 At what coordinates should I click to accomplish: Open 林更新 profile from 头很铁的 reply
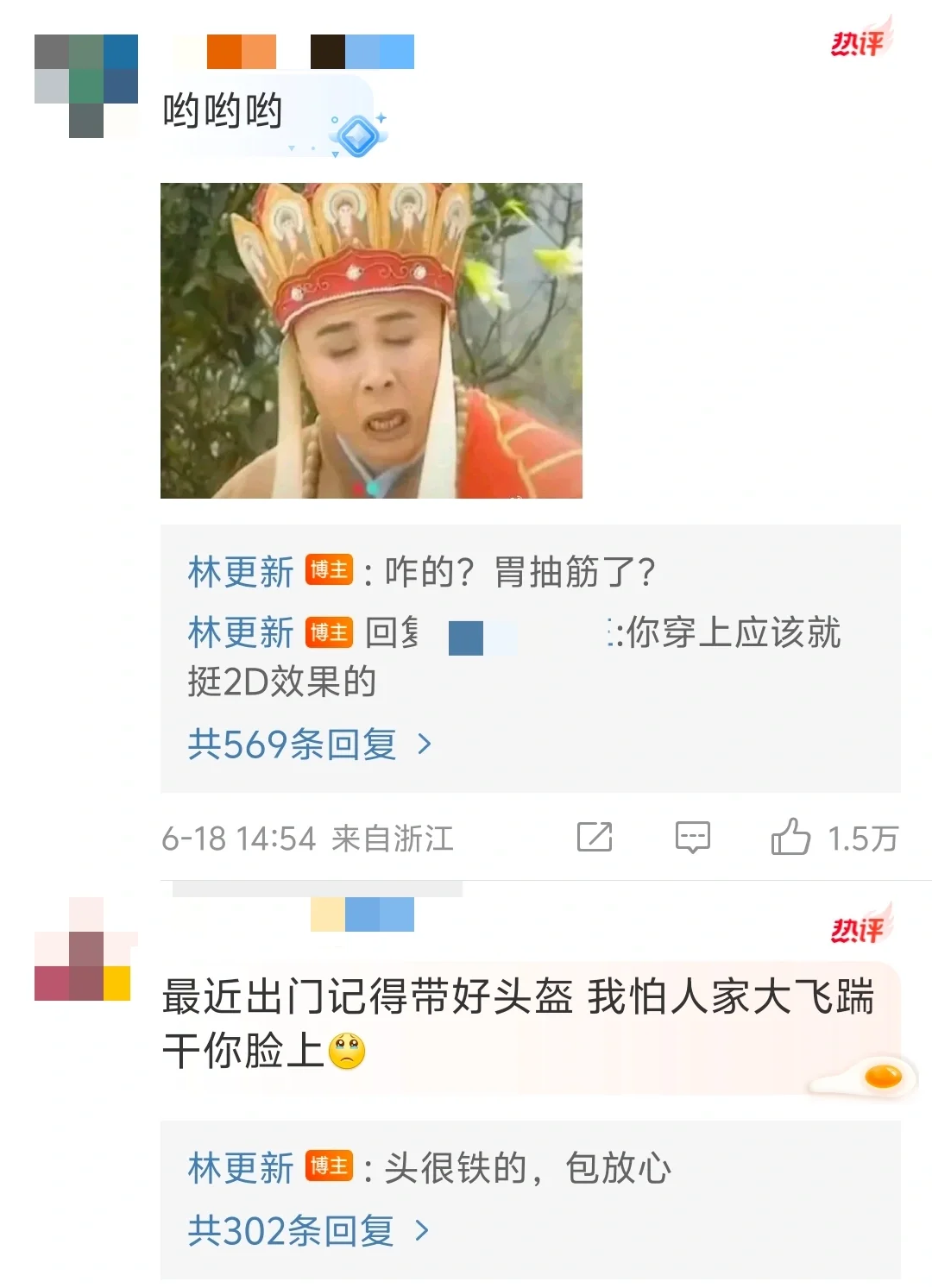[241, 1168]
